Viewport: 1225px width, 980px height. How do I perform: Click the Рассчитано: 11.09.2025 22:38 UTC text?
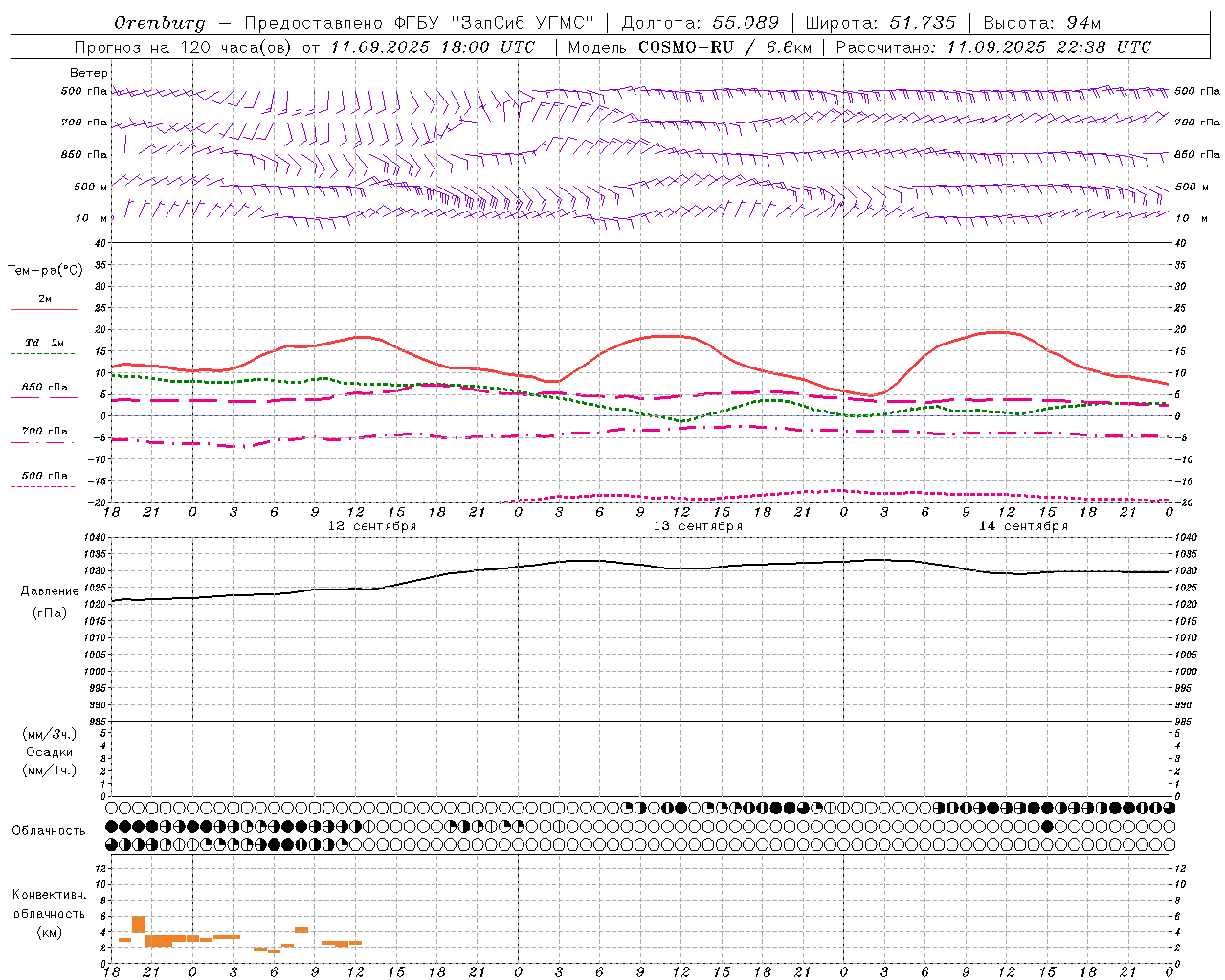click(993, 47)
